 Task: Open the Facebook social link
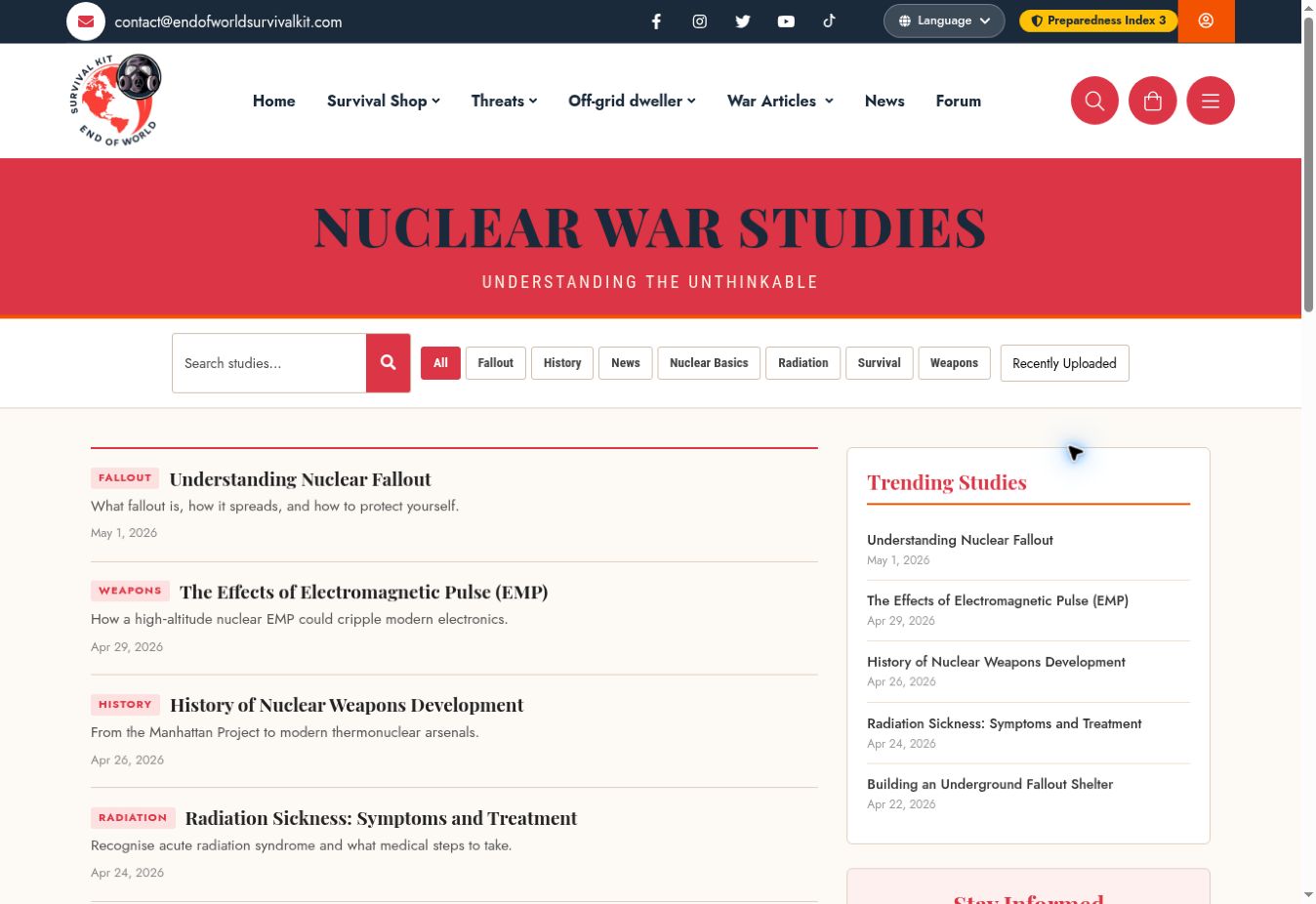pyautogui.click(x=657, y=21)
